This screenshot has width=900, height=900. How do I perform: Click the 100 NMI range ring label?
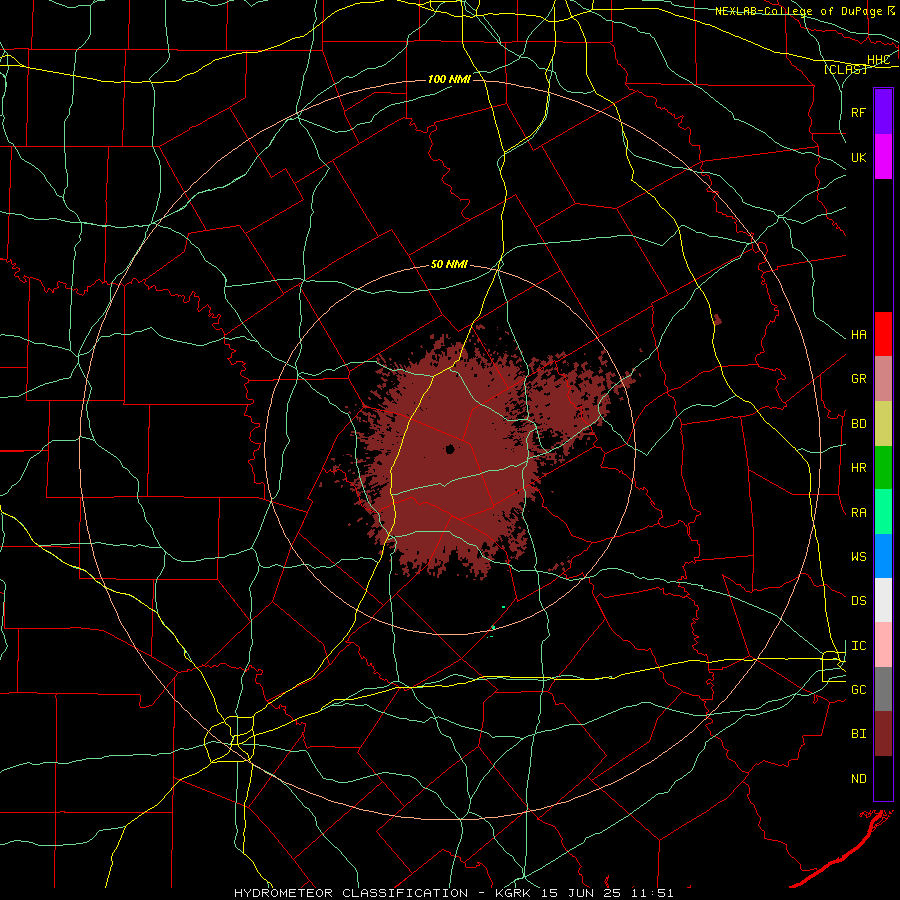(449, 79)
